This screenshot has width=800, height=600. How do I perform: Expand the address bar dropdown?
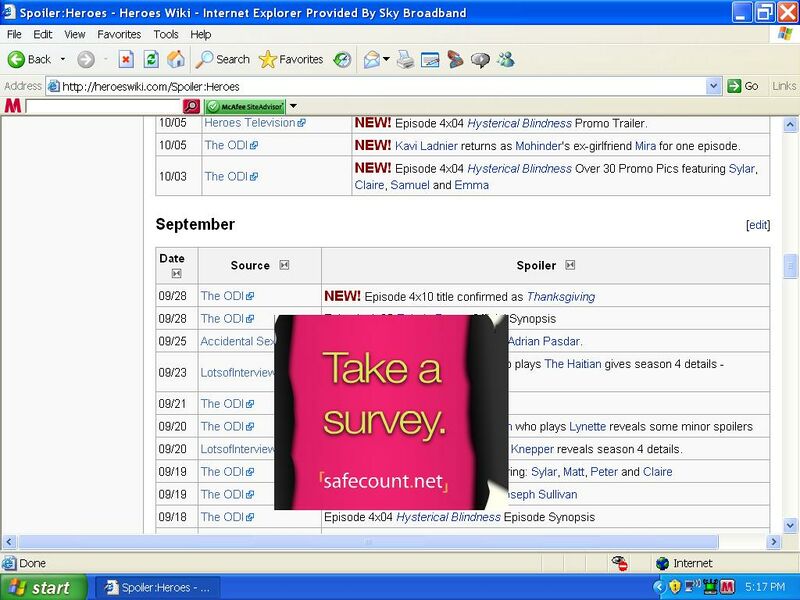tap(713, 86)
